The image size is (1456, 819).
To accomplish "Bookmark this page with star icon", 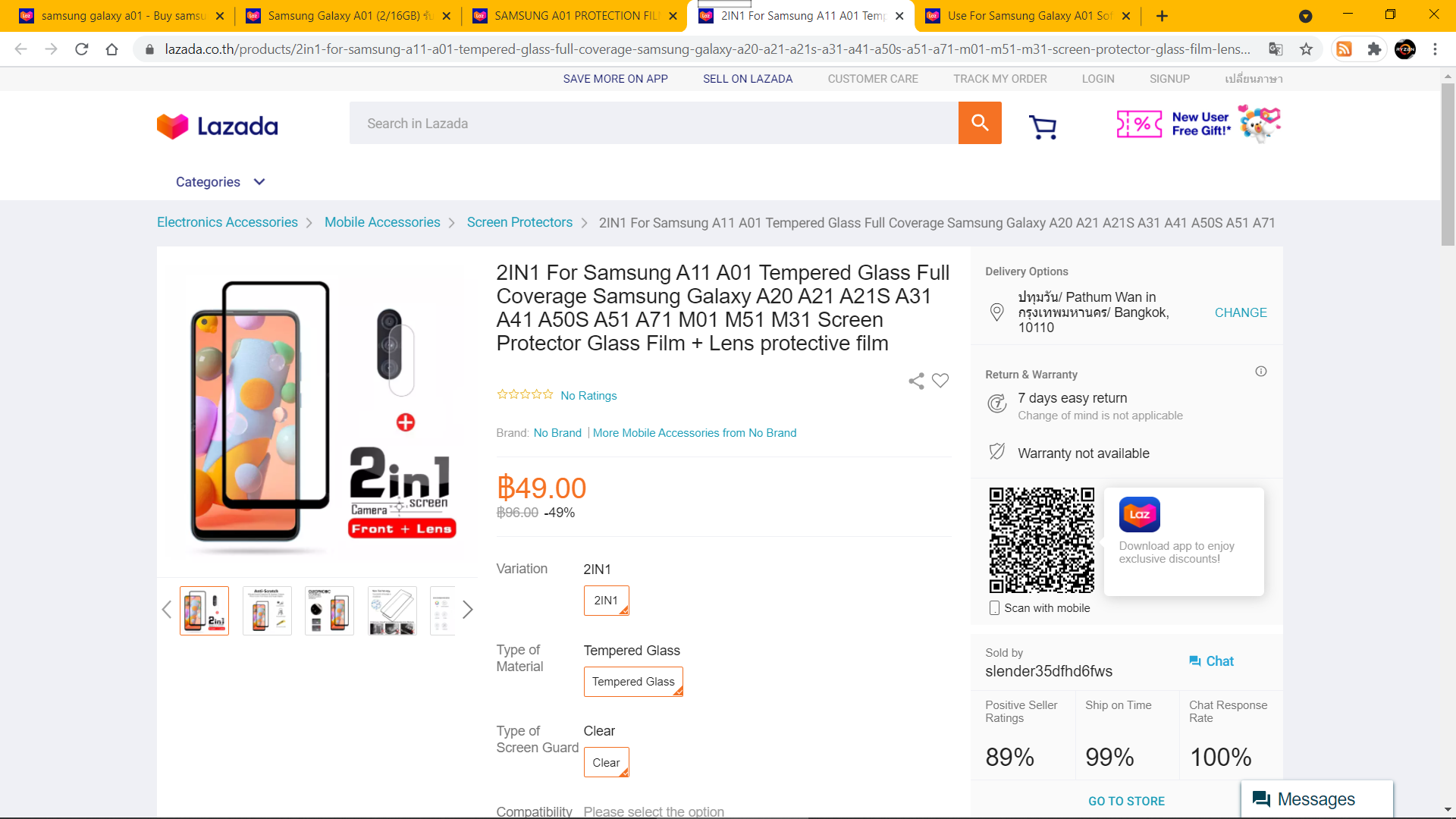I will (1306, 49).
